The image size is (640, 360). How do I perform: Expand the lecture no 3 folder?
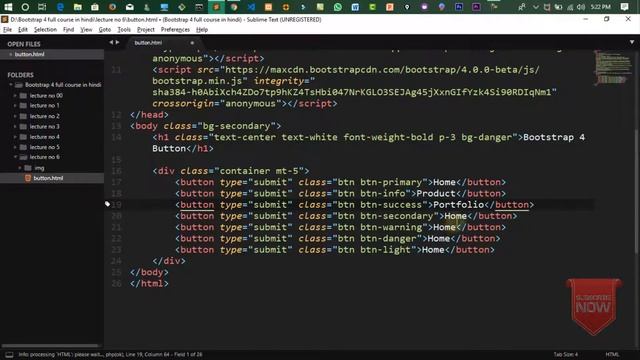pyautogui.click(x=16, y=127)
